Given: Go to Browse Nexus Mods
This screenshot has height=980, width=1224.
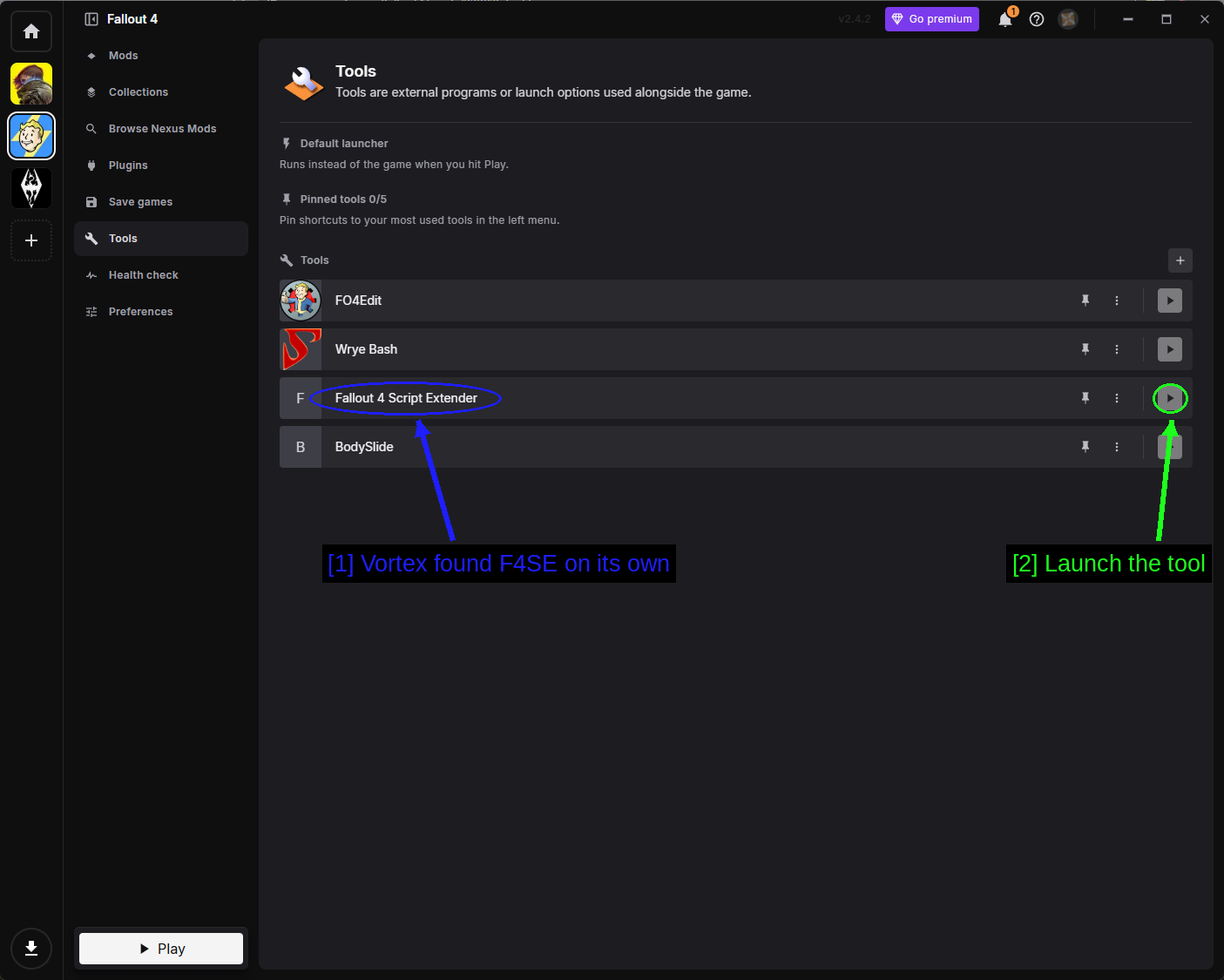Looking at the screenshot, I should click(161, 129).
